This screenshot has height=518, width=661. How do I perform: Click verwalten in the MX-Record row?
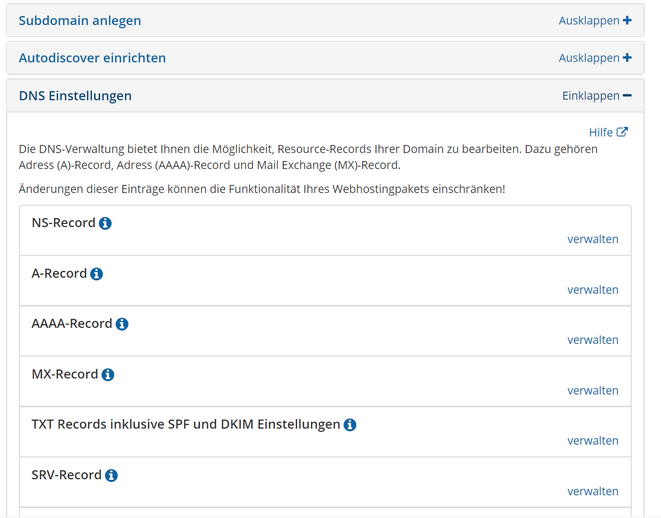(593, 390)
